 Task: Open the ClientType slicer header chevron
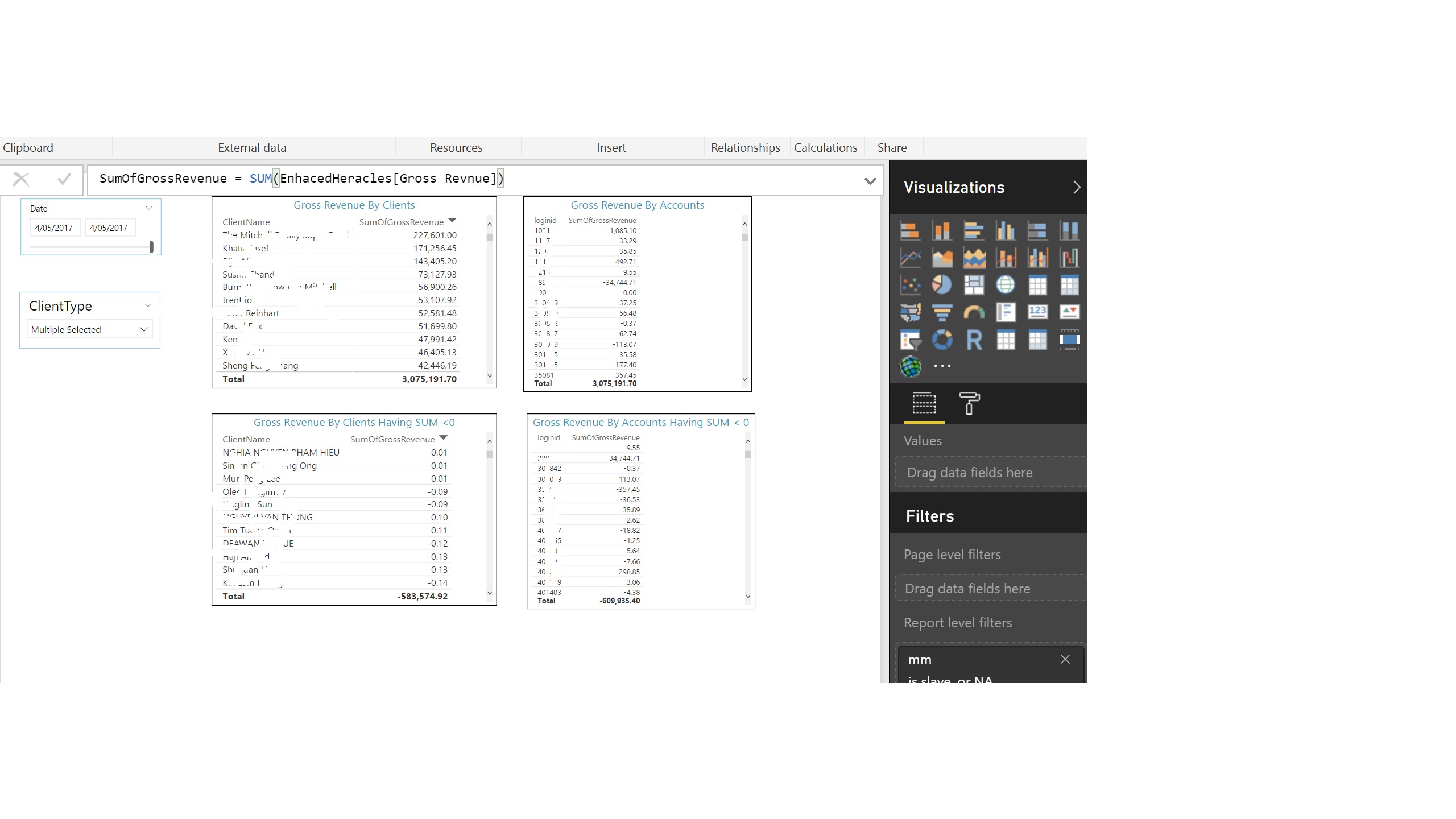[148, 305]
